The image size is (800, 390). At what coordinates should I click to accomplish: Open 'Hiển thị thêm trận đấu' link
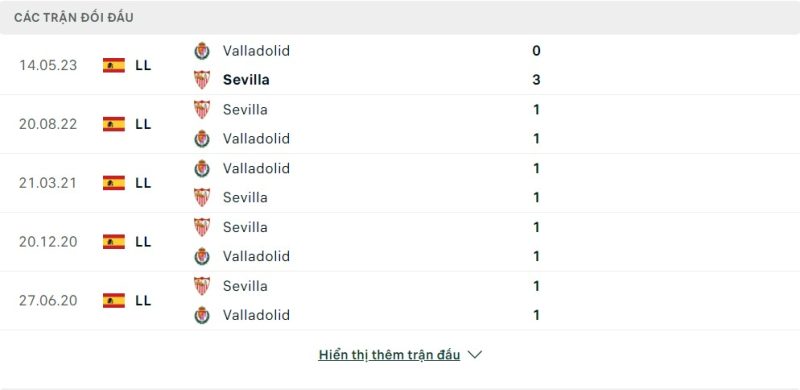click(x=389, y=355)
